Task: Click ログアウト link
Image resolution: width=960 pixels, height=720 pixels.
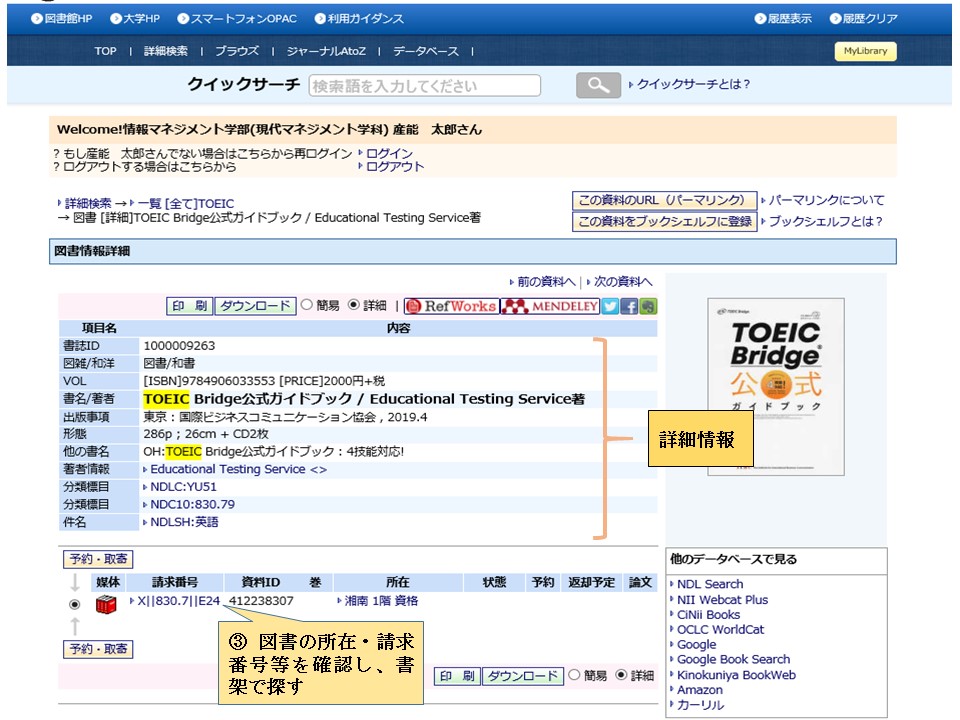Action: (395, 167)
